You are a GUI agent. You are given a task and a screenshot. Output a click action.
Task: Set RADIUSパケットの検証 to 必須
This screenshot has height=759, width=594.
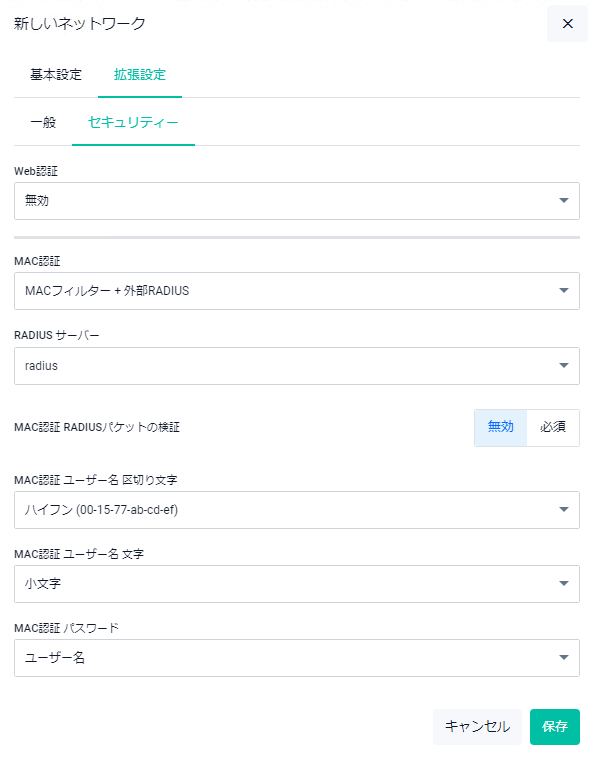553,427
